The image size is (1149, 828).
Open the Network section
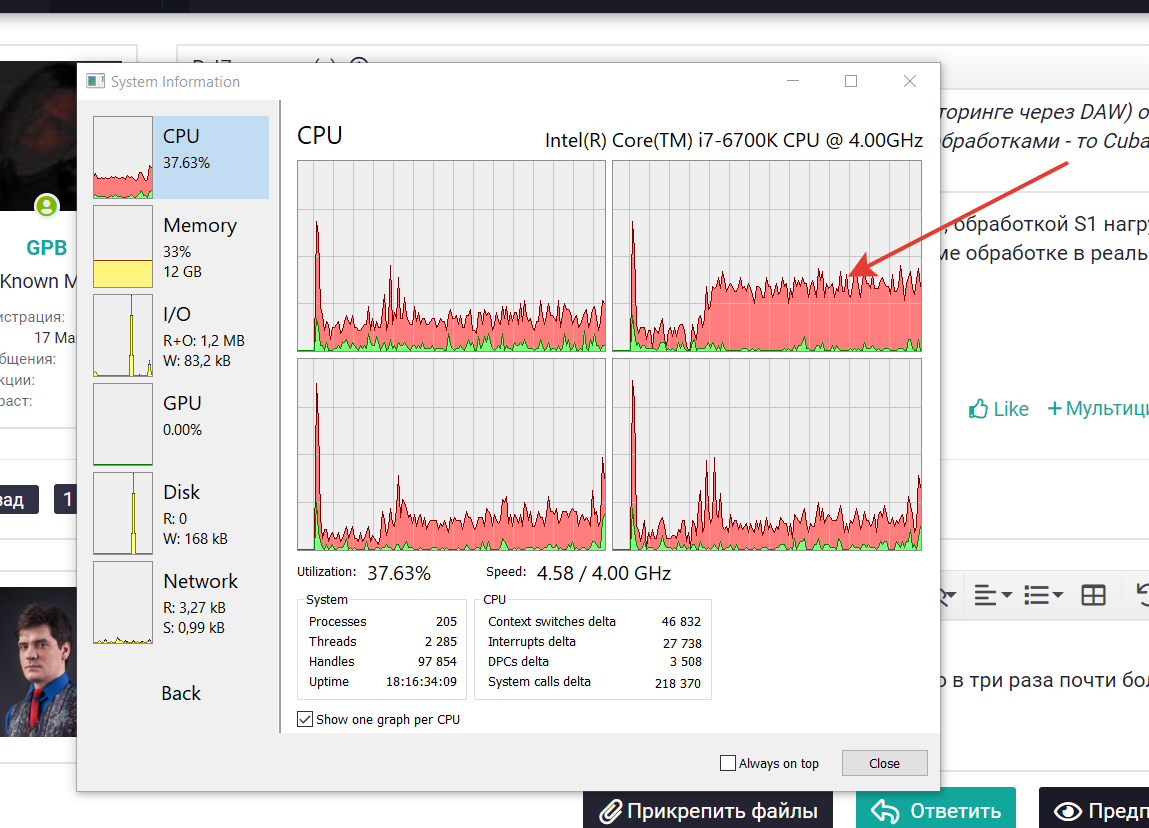click(x=181, y=602)
